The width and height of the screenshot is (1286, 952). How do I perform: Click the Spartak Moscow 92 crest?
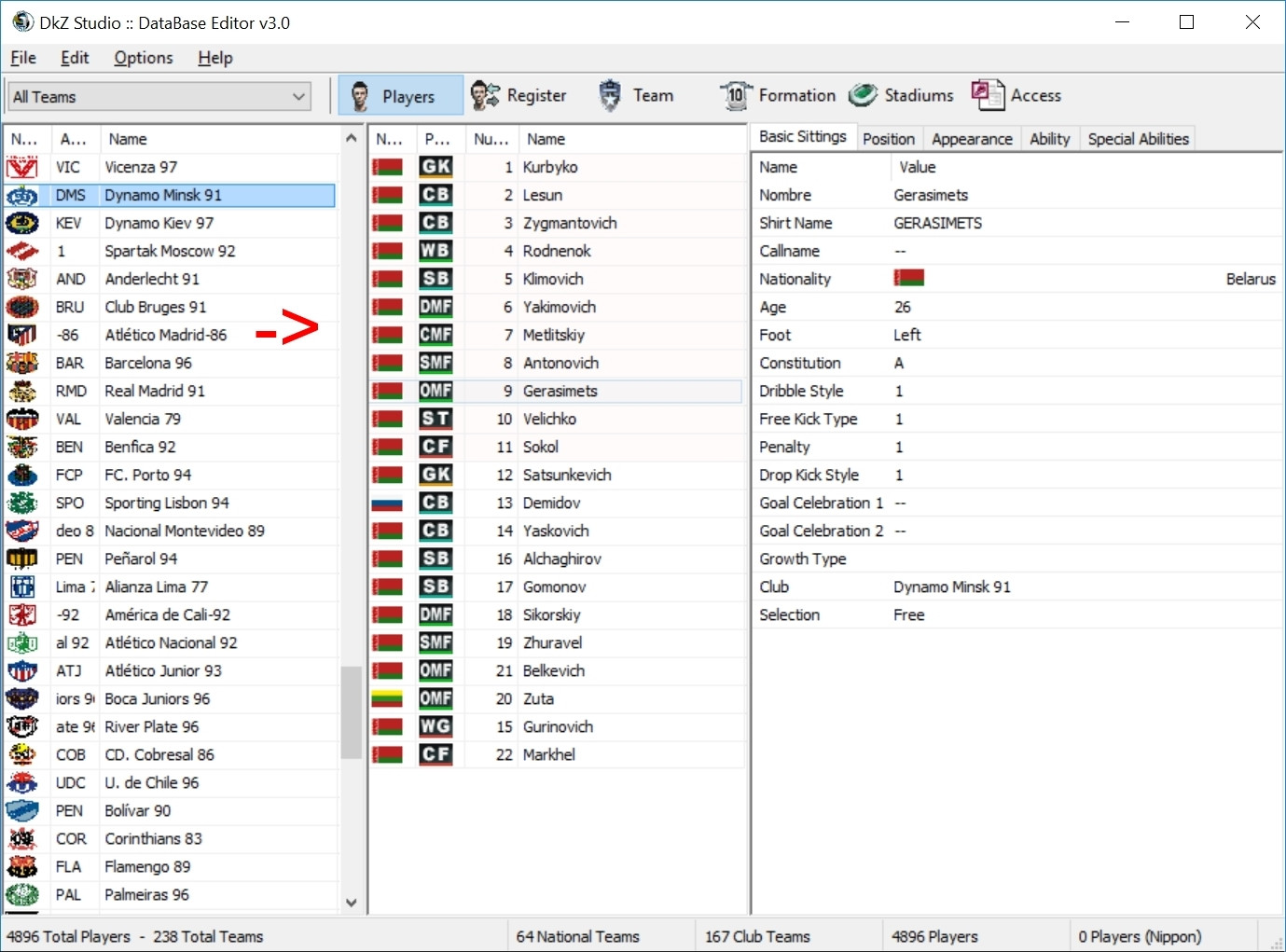click(22, 251)
